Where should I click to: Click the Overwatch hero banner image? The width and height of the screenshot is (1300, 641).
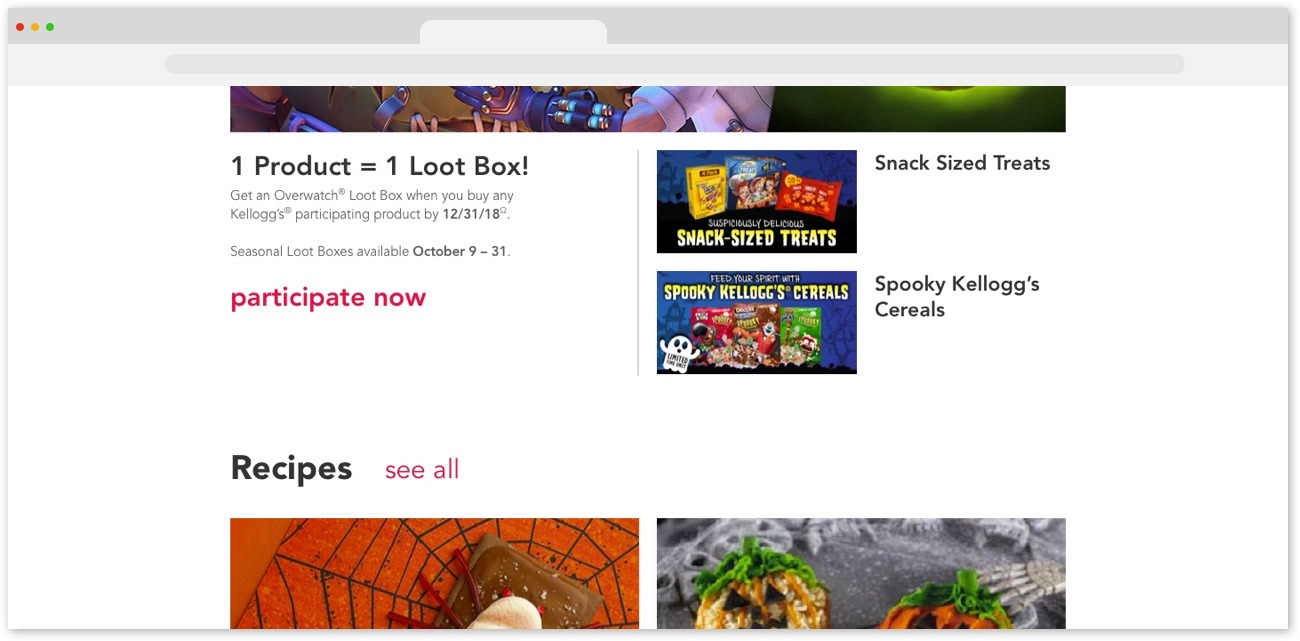point(648,109)
